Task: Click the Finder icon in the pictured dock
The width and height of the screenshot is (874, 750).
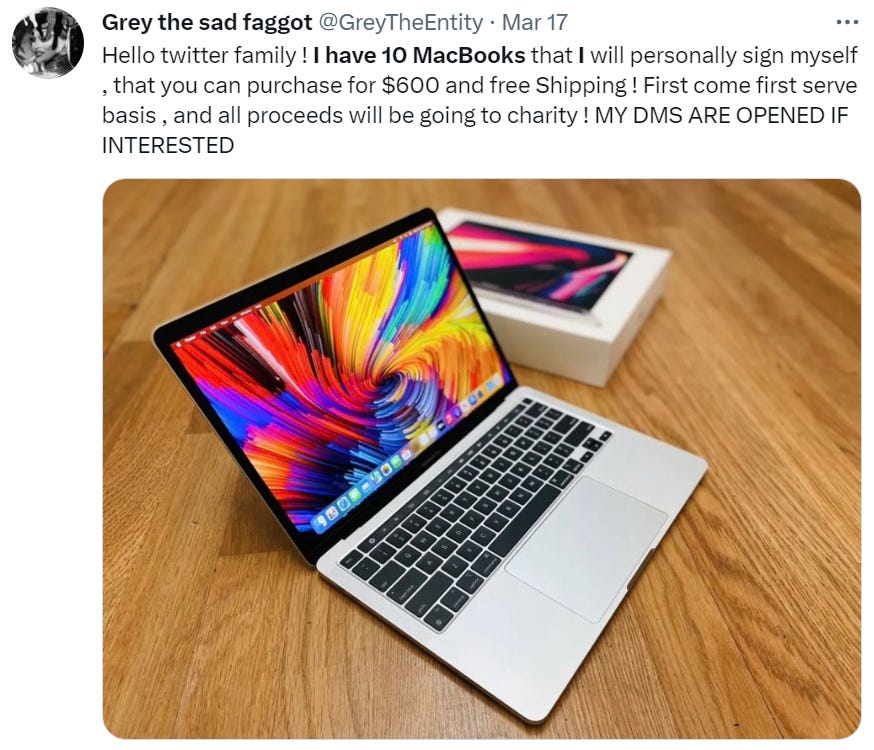Action: [x=322, y=520]
